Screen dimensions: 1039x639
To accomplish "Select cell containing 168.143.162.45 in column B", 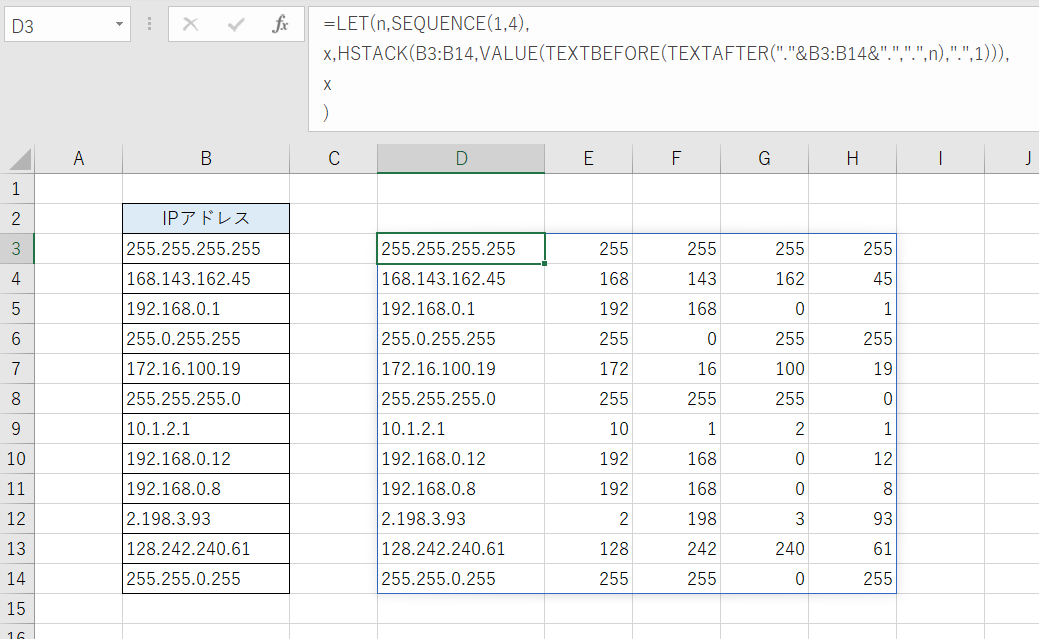I will coord(205,278).
